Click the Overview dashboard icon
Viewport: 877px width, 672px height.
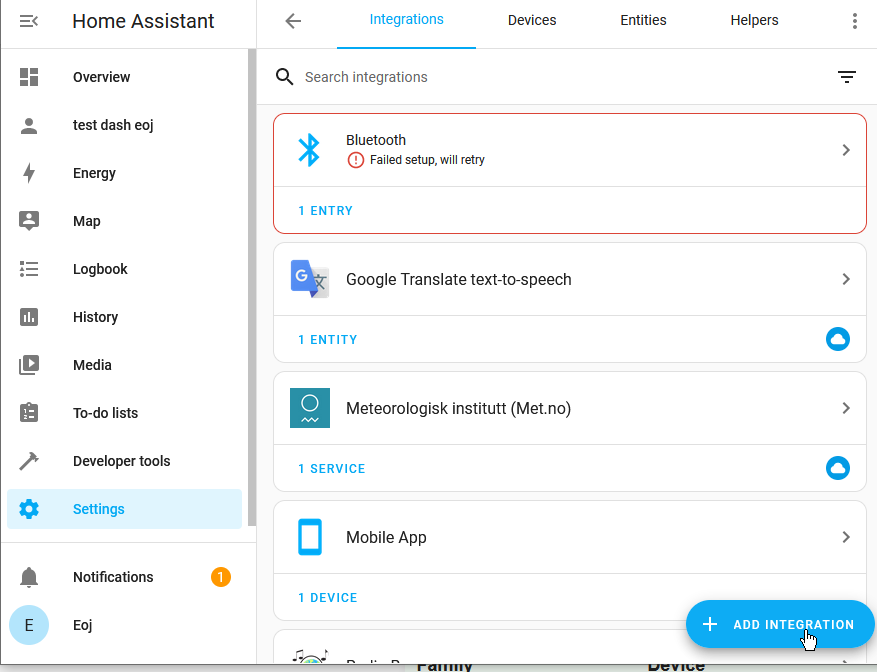(29, 77)
